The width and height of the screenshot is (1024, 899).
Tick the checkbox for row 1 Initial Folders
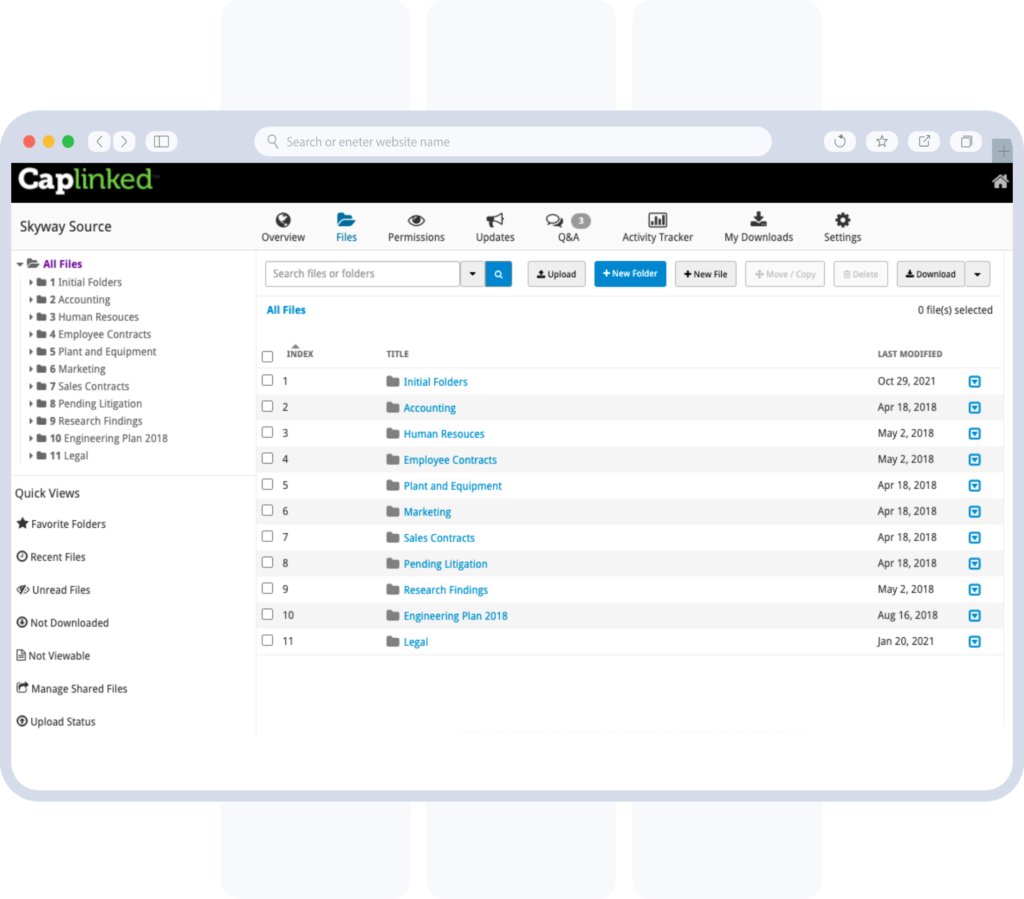click(x=267, y=380)
